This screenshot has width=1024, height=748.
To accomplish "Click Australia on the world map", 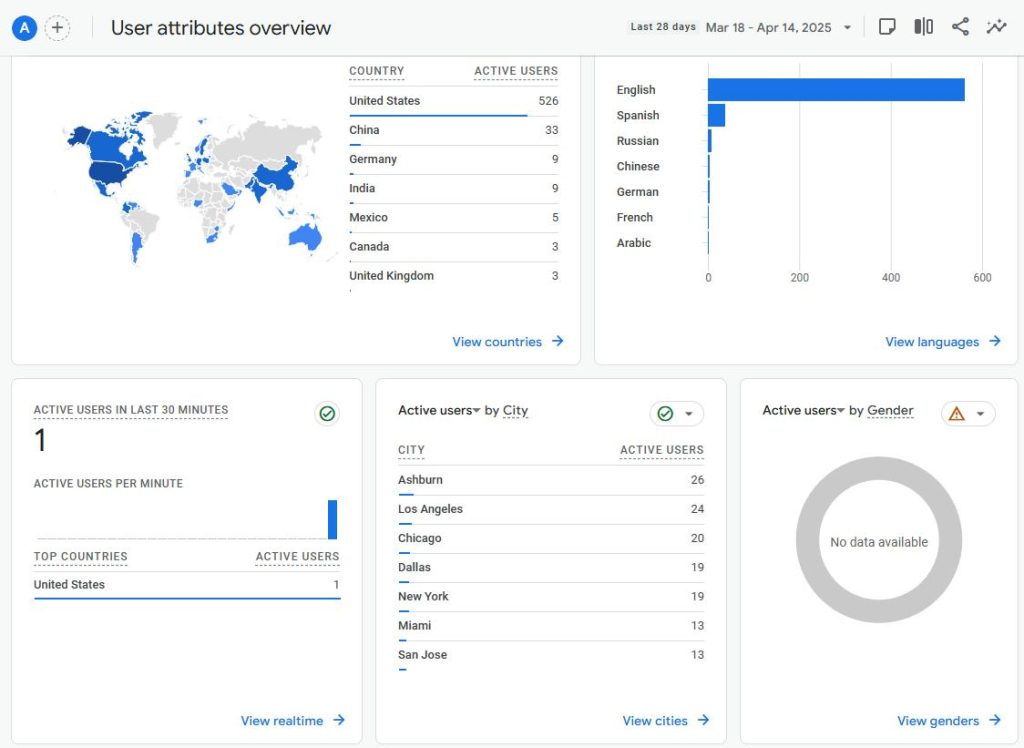I will 304,236.
